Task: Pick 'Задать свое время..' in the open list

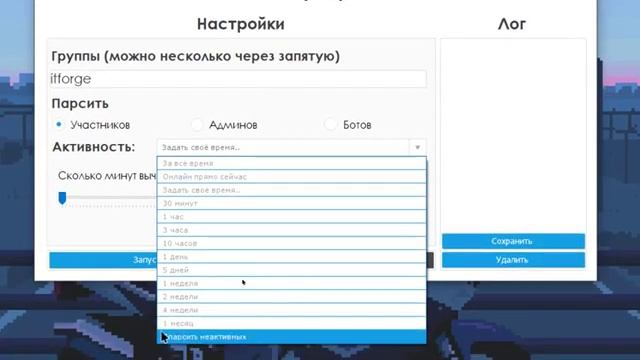Action: coord(291,190)
